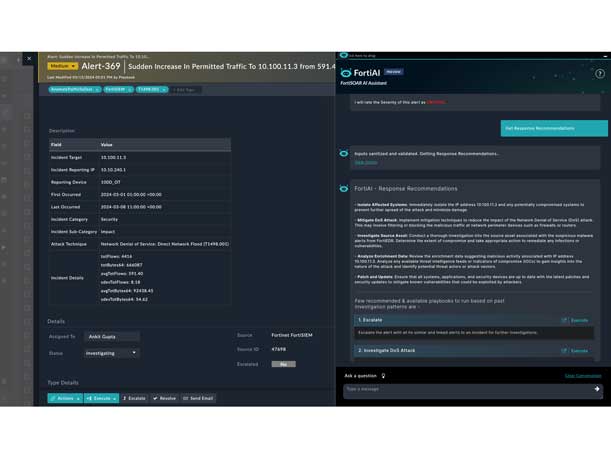Click the Clear Conversation link

[x=582, y=376]
